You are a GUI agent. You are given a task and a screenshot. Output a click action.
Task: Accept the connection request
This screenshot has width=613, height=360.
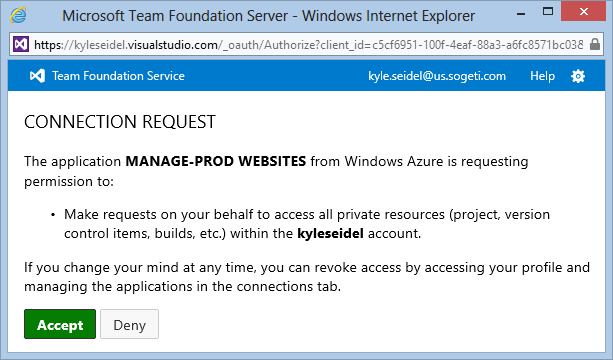coord(60,324)
